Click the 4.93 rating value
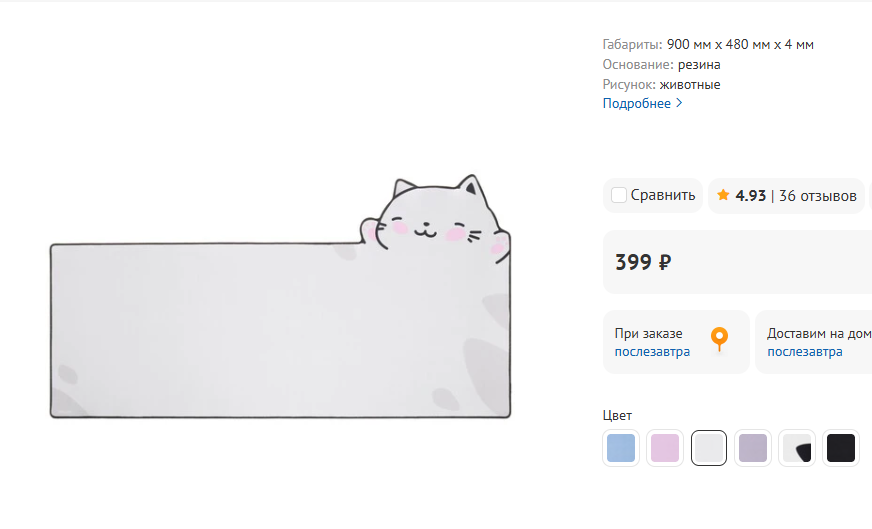This screenshot has width=872, height=529. coord(750,195)
